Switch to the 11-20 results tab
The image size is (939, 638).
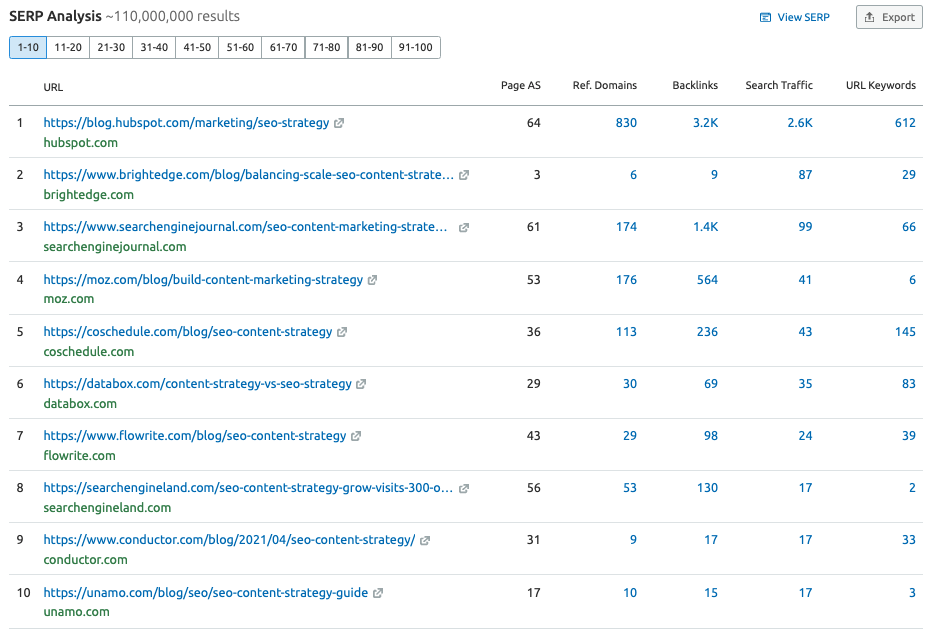point(68,47)
